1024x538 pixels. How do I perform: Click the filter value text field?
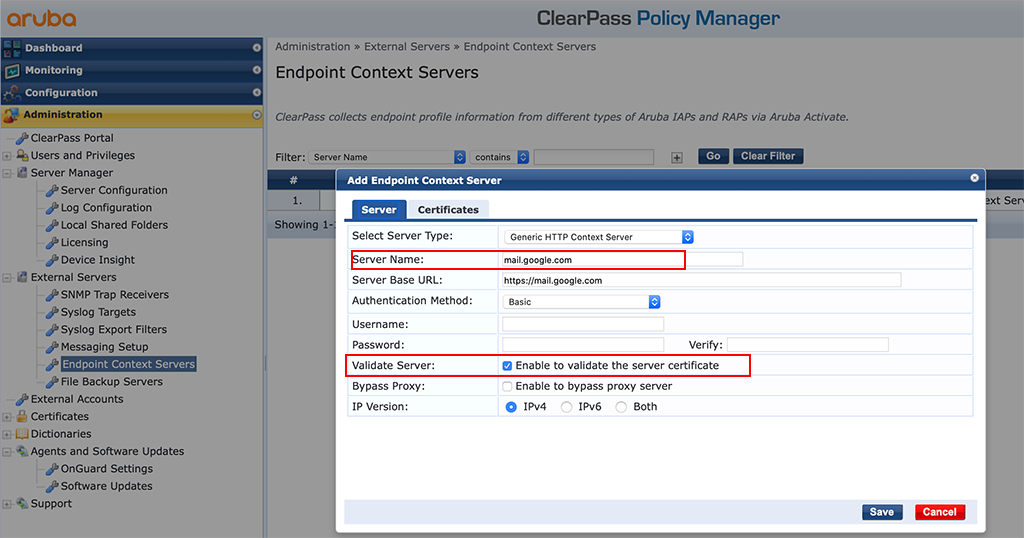click(x=594, y=157)
